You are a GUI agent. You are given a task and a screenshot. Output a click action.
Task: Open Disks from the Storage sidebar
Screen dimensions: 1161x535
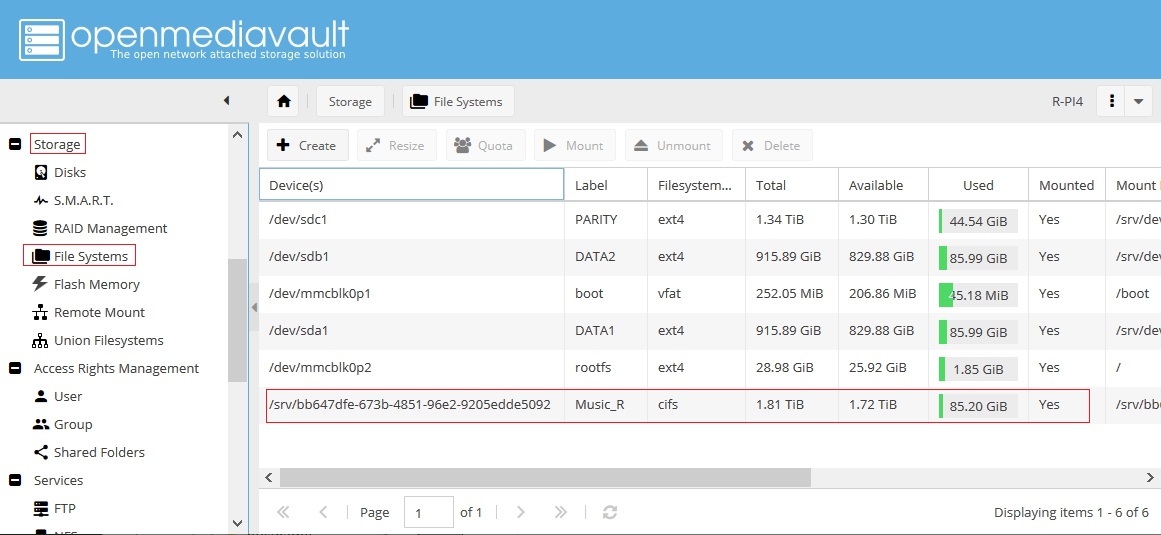click(69, 172)
